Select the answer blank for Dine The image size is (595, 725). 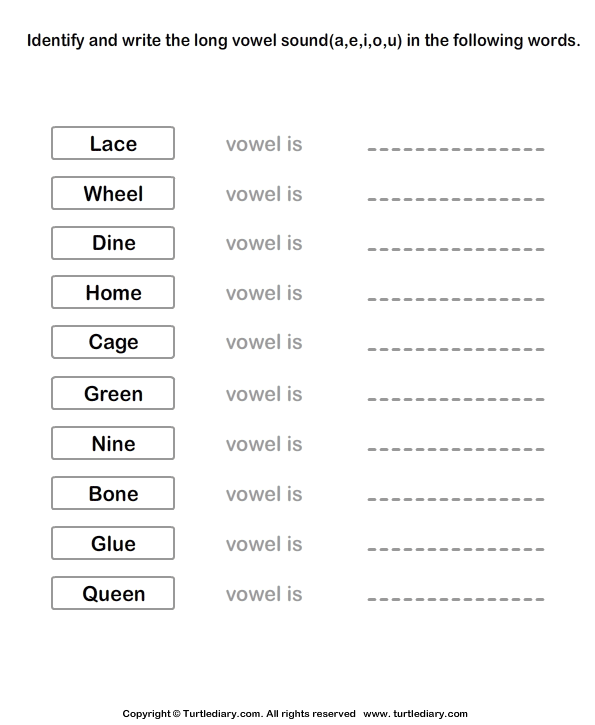point(456,249)
